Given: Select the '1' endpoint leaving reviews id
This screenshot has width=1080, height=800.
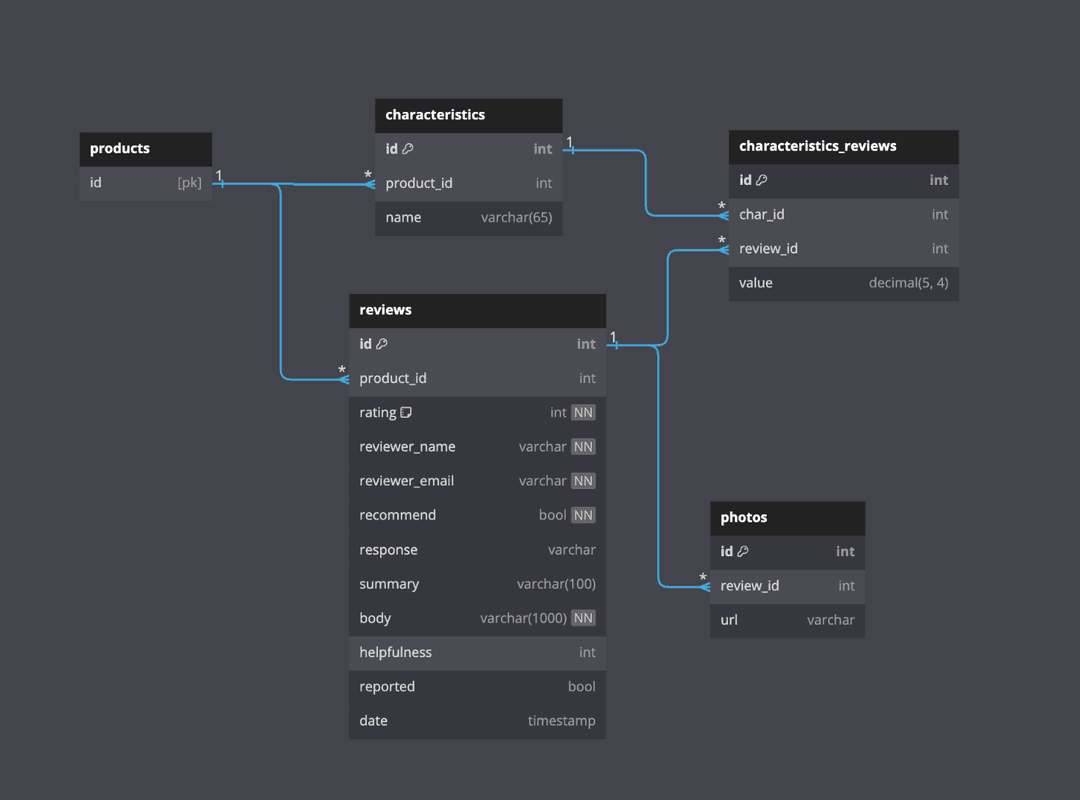Looking at the screenshot, I should 614,339.
